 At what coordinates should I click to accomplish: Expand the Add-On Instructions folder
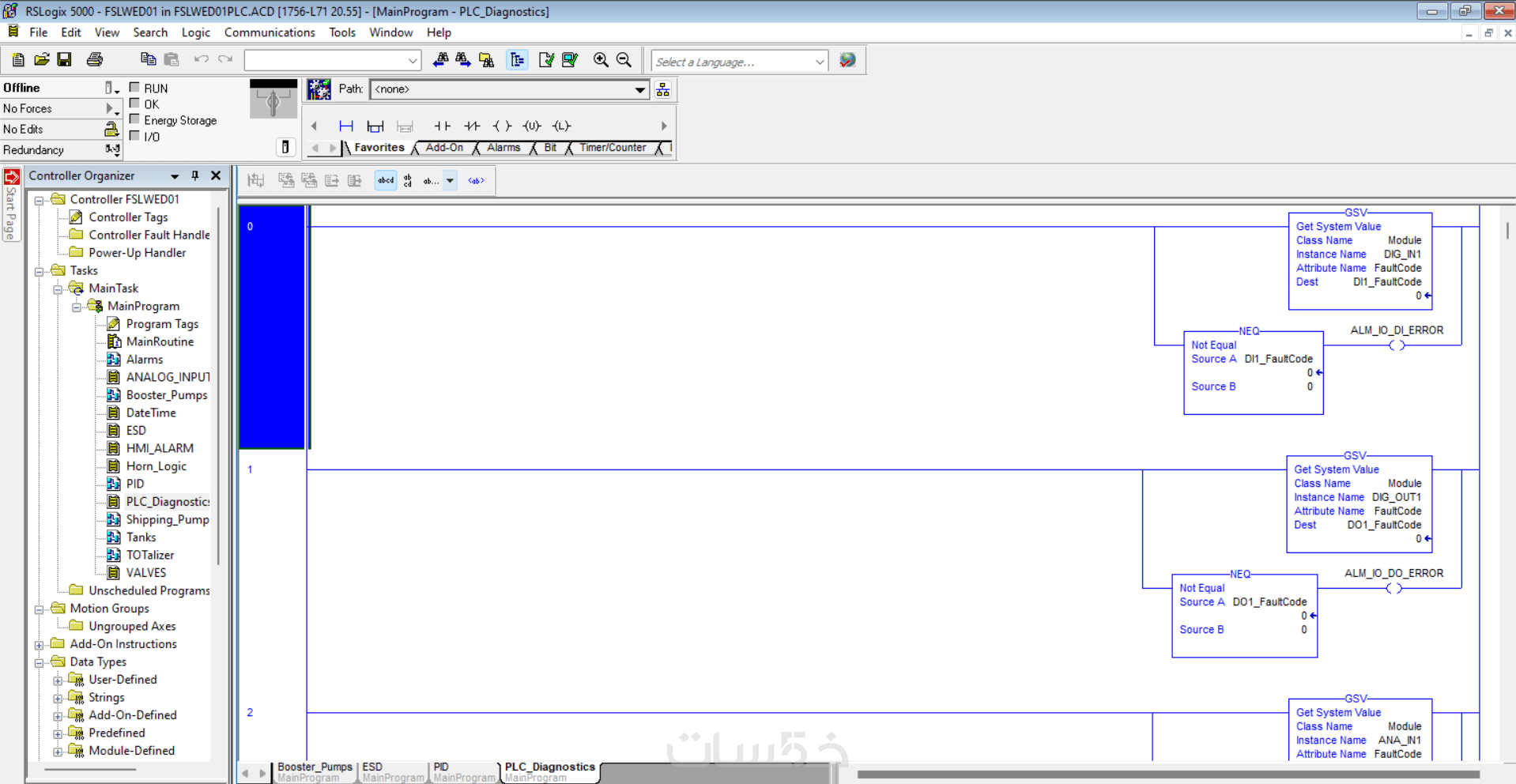(x=39, y=645)
